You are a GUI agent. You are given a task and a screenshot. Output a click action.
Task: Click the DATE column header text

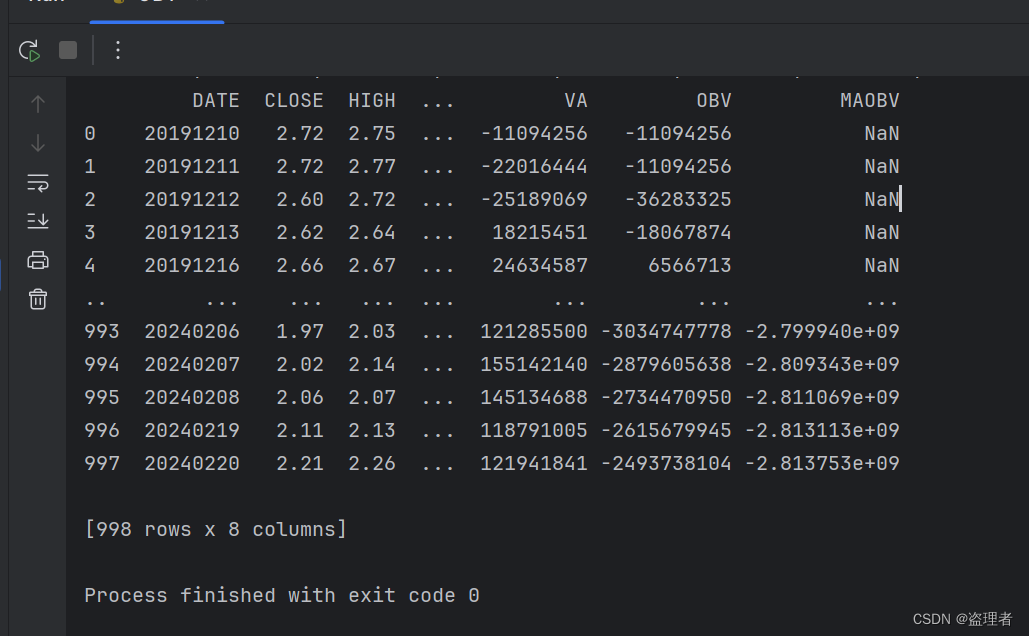(x=216, y=100)
